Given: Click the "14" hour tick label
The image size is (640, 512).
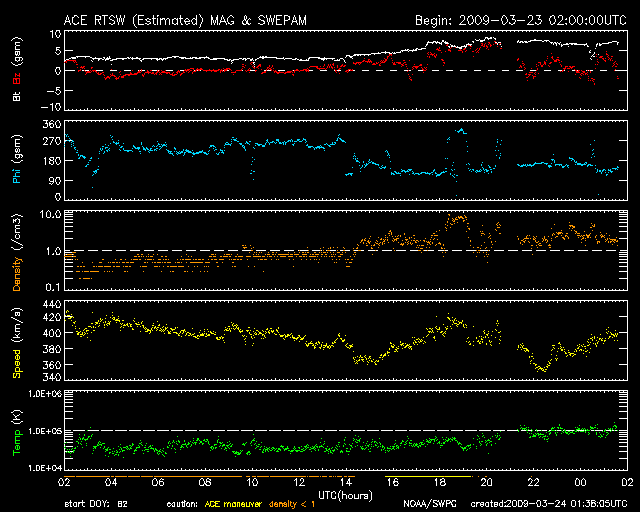Looking at the screenshot, I should click(346, 482).
